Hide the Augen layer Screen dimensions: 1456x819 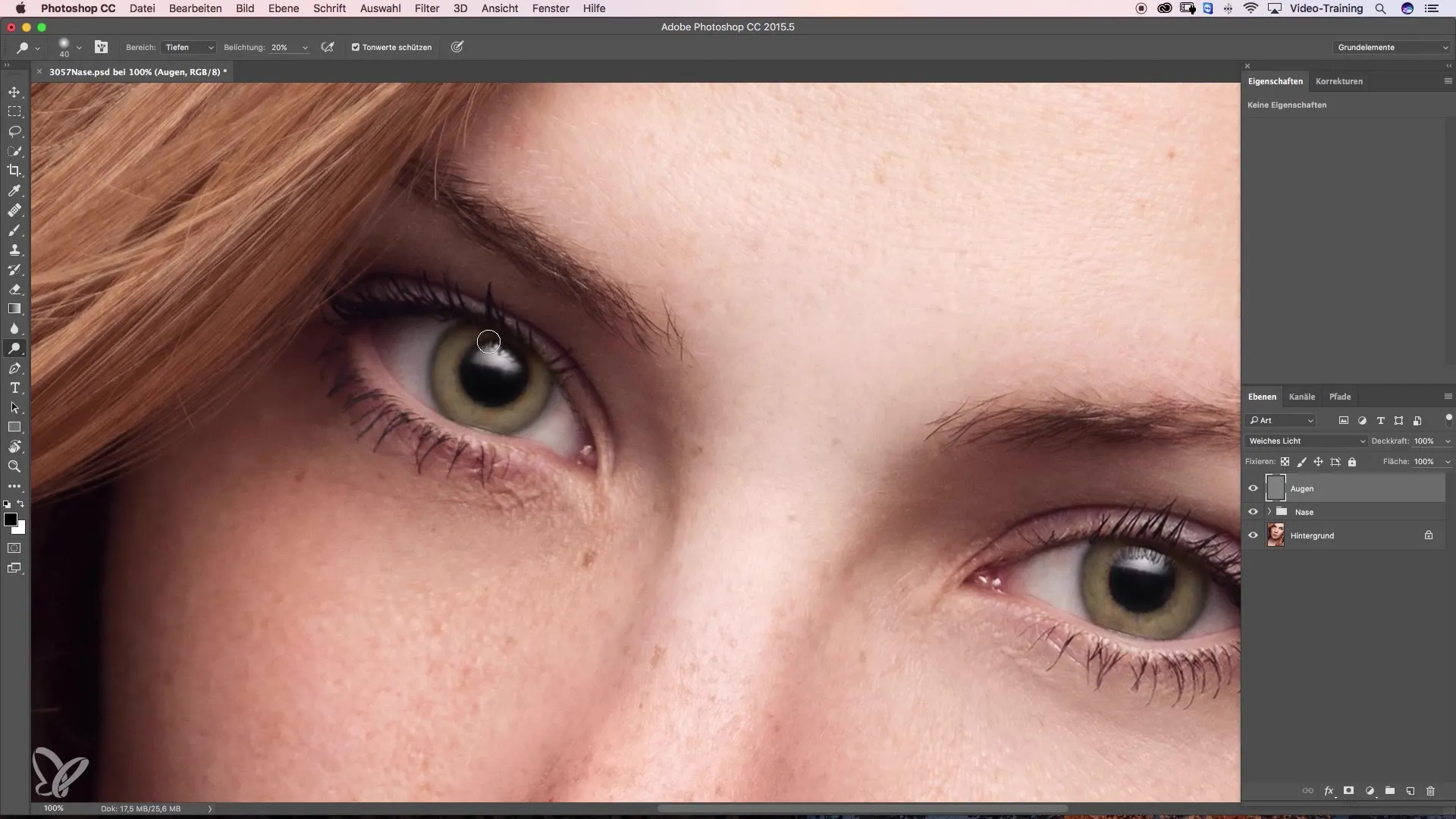(1253, 488)
